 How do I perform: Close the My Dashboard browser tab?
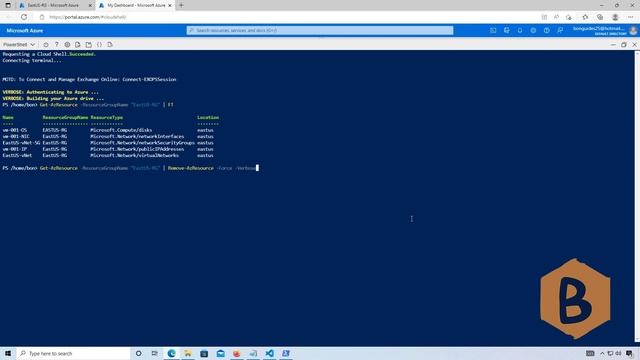coord(170,5)
